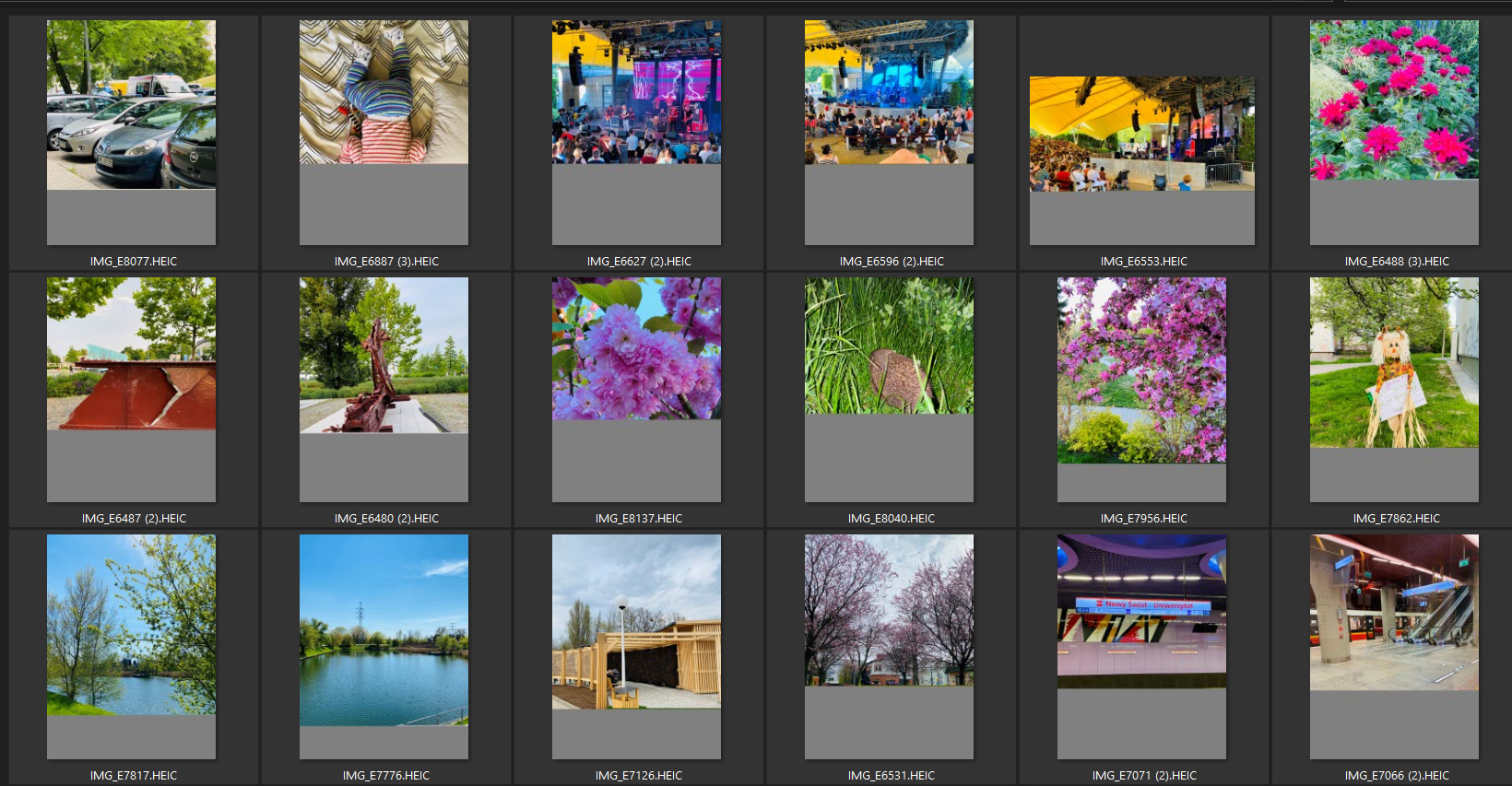The image size is (1512, 786).
Task: Select the cracked red metal sculpture photo
Action: [x=131, y=354]
